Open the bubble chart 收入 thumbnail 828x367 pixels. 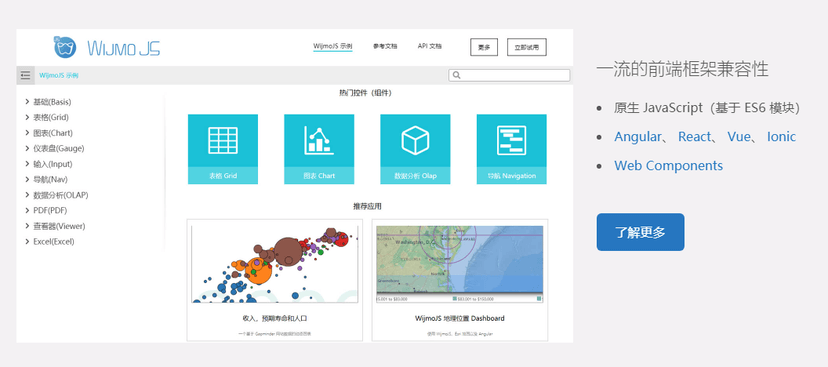275,265
